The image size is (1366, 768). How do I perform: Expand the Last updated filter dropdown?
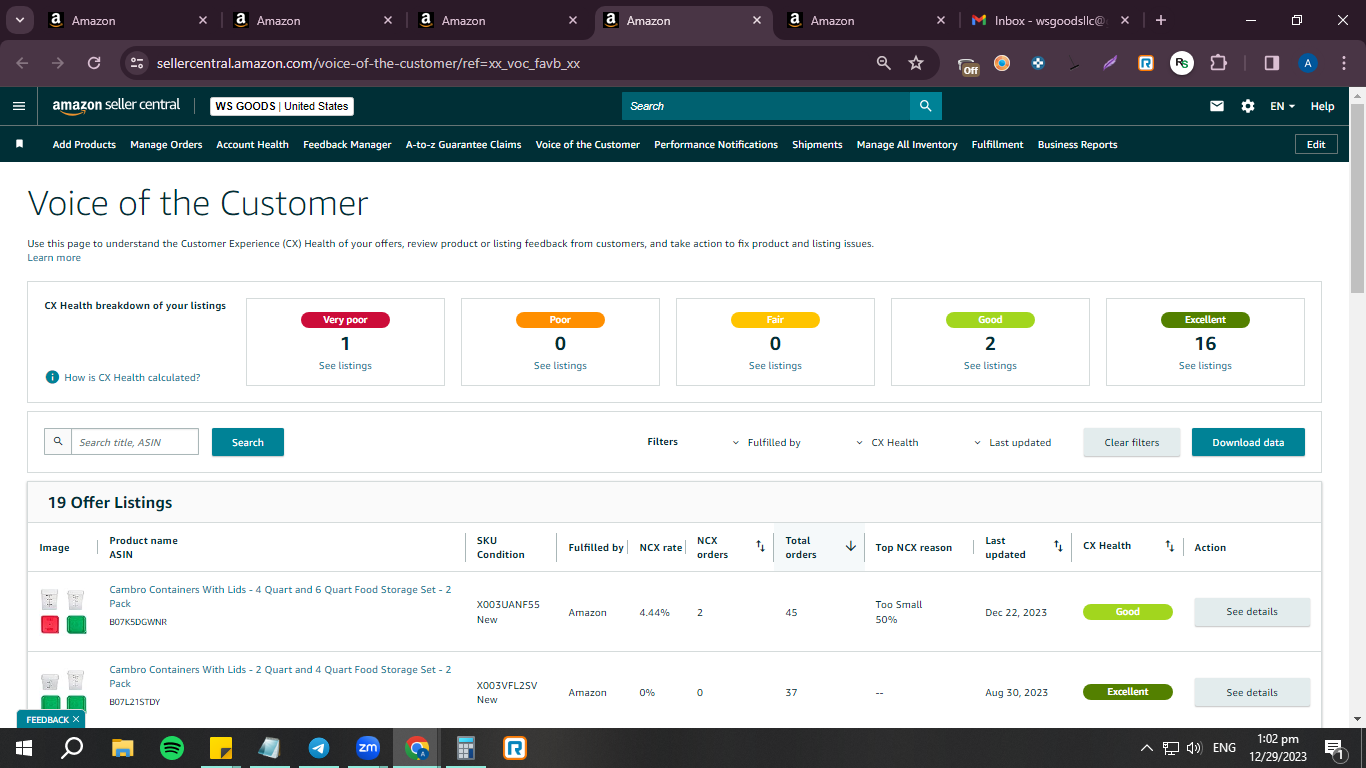1013,442
